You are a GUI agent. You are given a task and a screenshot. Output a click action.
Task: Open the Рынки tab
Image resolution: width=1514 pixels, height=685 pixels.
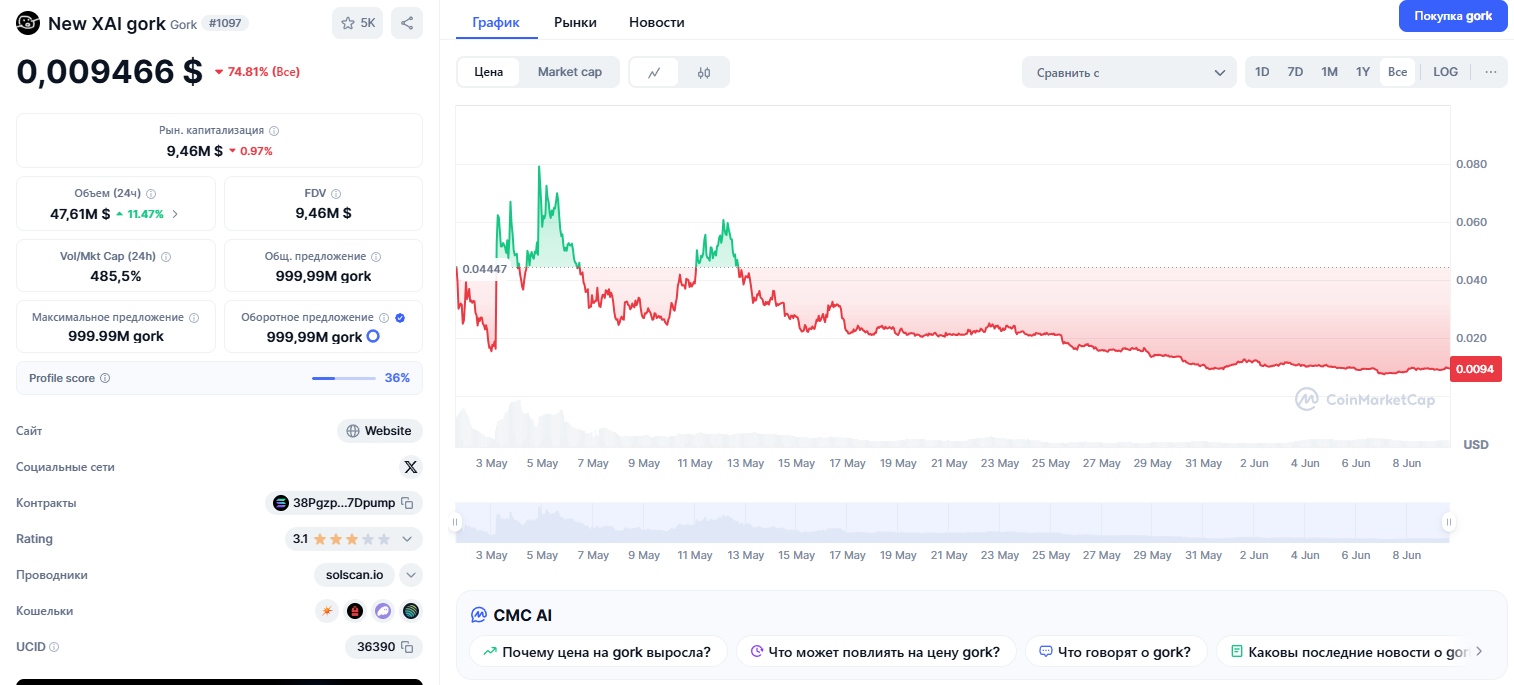(x=575, y=22)
